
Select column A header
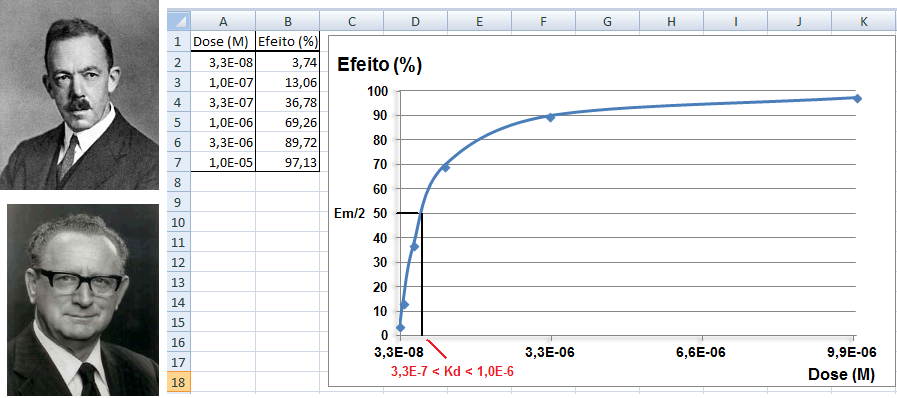pyautogui.click(x=223, y=21)
